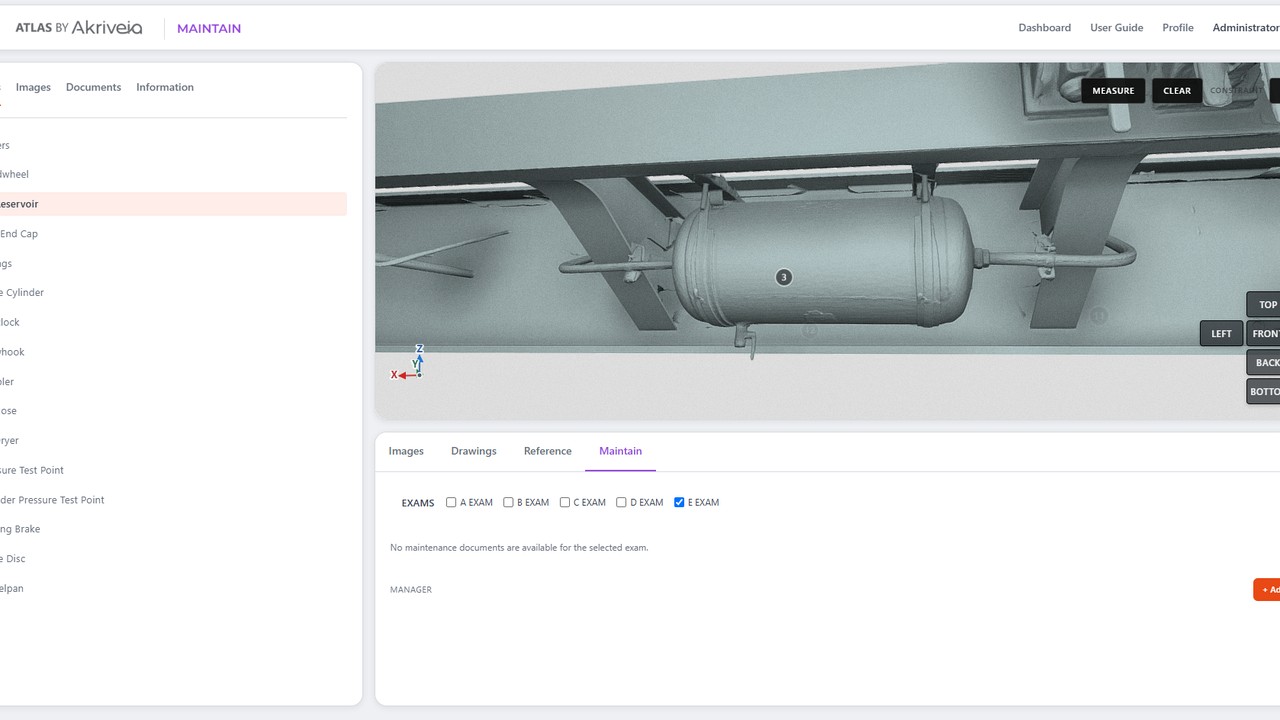The width and height of the screenshot is (1280, 720).
Task: Pick the 'sure Test Point' list row
Action: click(x=173, y=470)
